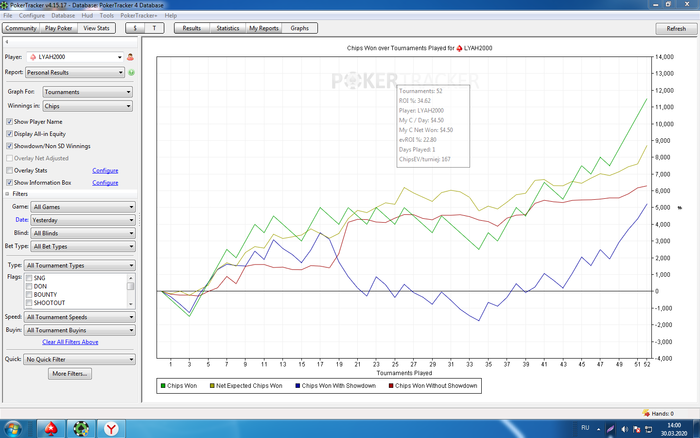Click the More Filters button

69,373
